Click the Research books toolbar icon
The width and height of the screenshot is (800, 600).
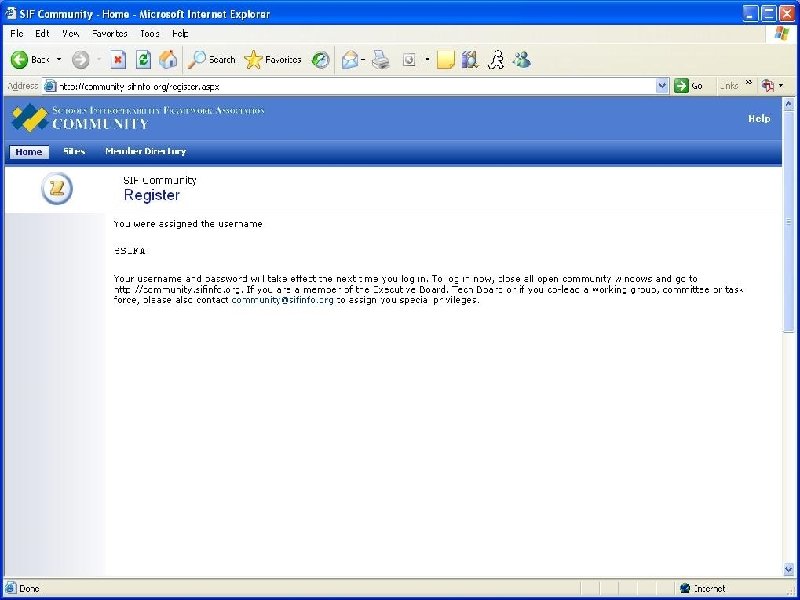point(470,60)
